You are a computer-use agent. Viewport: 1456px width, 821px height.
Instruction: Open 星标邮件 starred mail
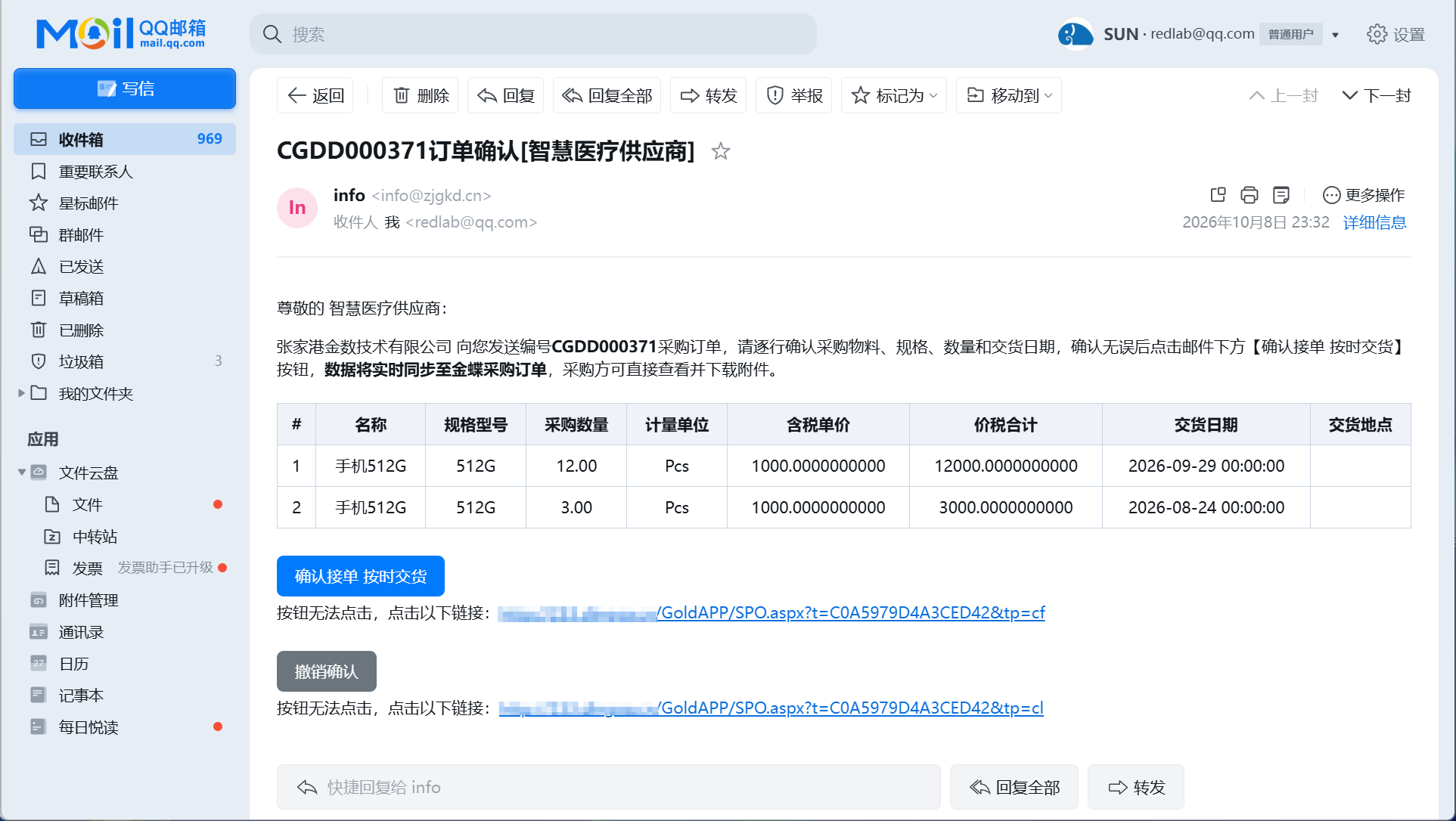click(x=125, y=203)
